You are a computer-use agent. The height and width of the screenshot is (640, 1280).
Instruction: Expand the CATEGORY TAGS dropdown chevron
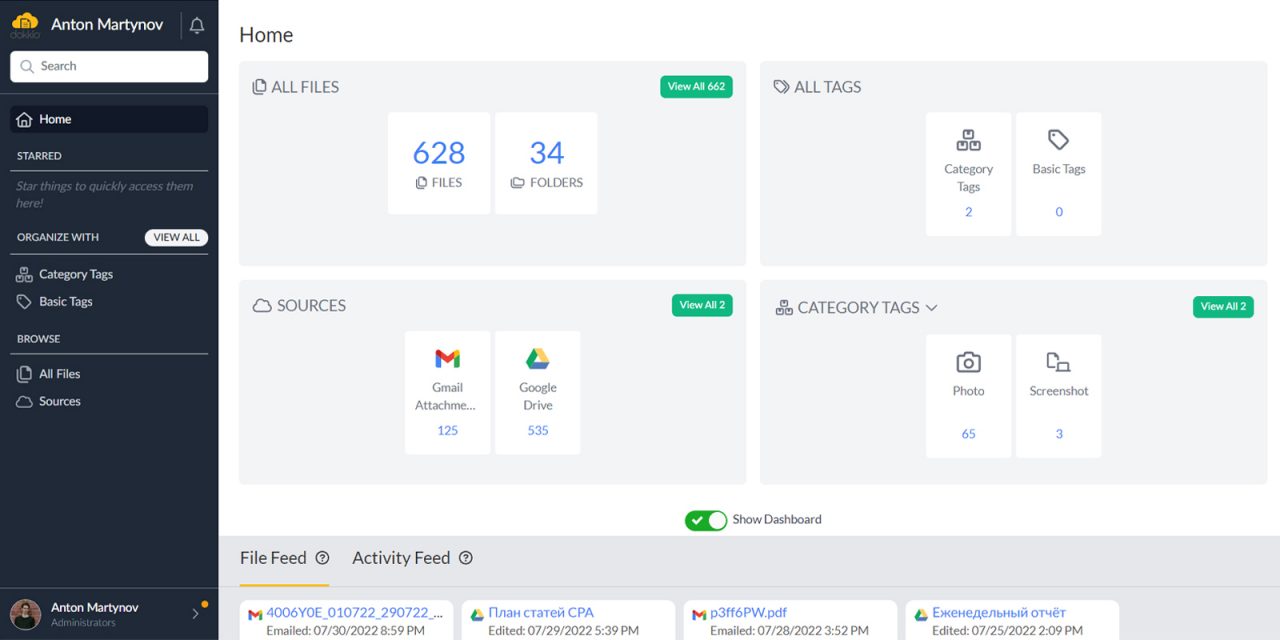tap(932, 308)
